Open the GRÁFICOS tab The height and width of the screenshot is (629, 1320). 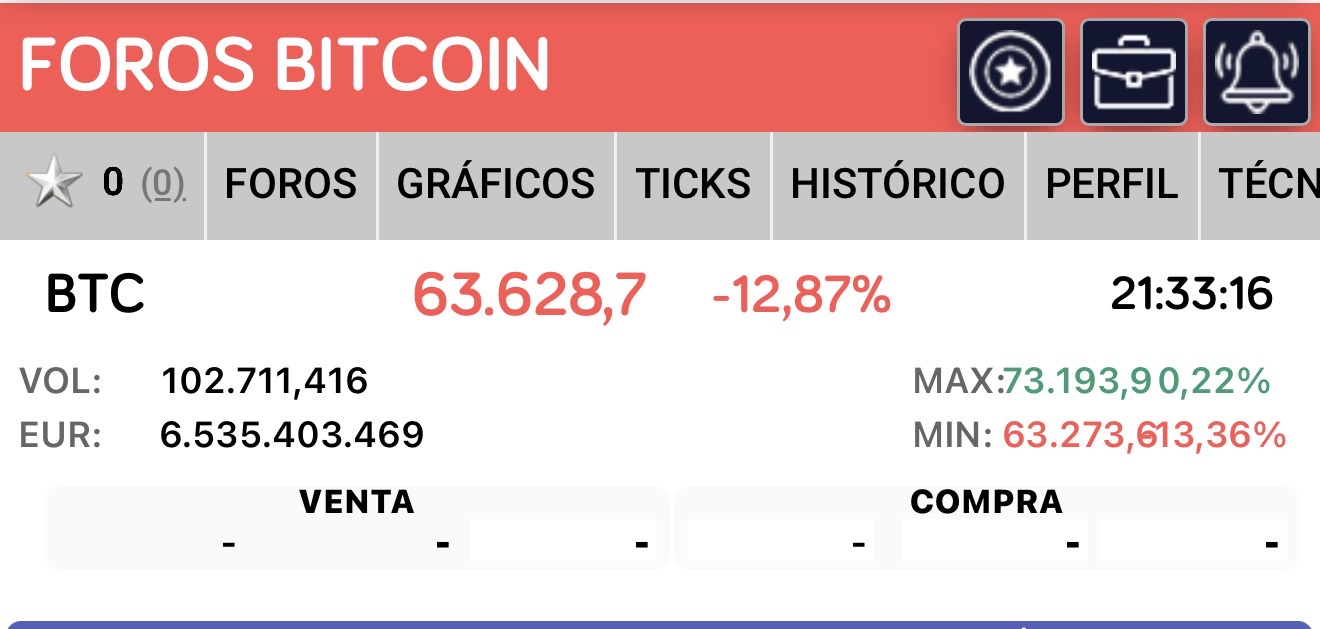496,185
